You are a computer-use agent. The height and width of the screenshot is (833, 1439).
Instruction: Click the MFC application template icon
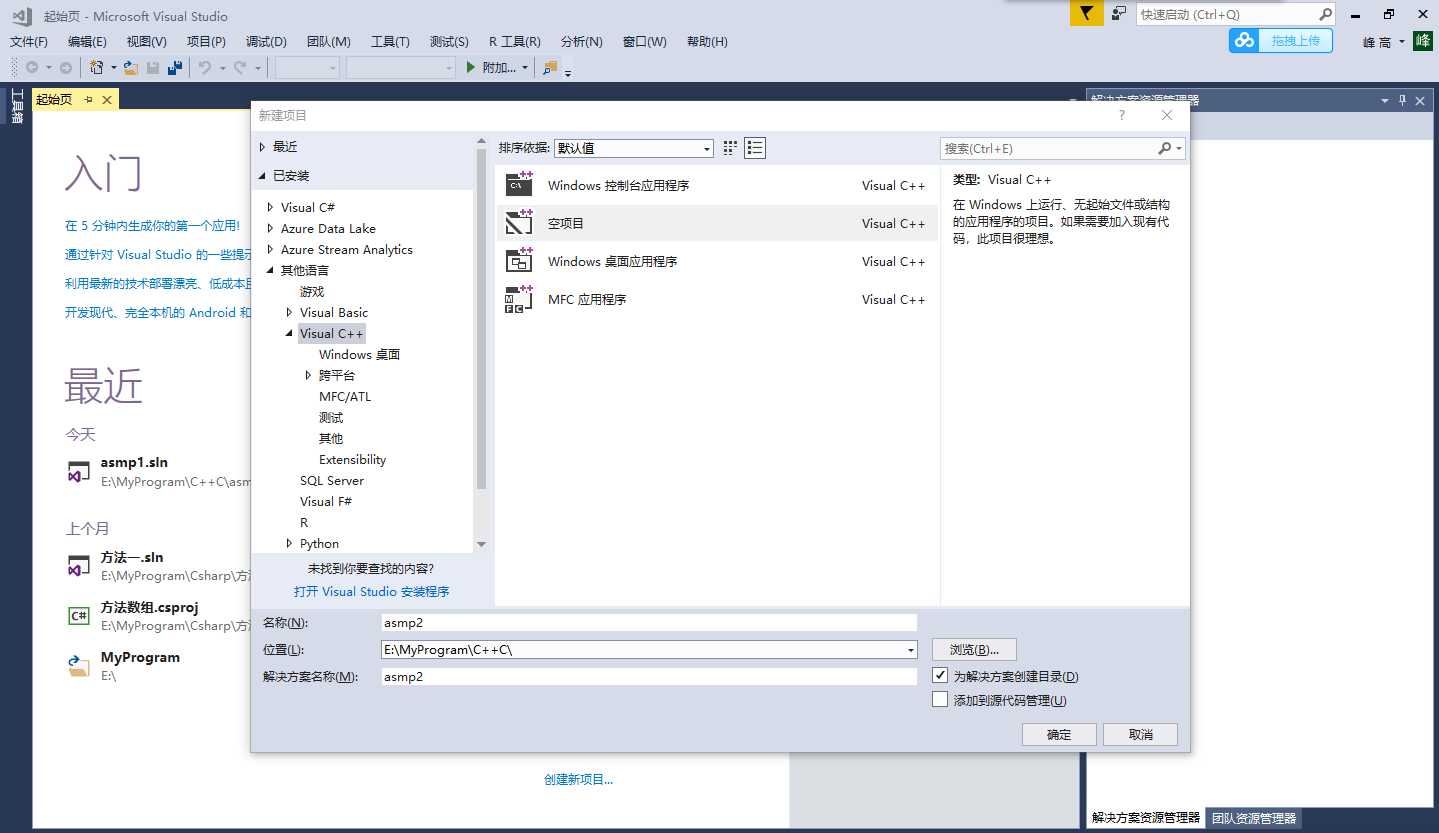tap(519, 298)
